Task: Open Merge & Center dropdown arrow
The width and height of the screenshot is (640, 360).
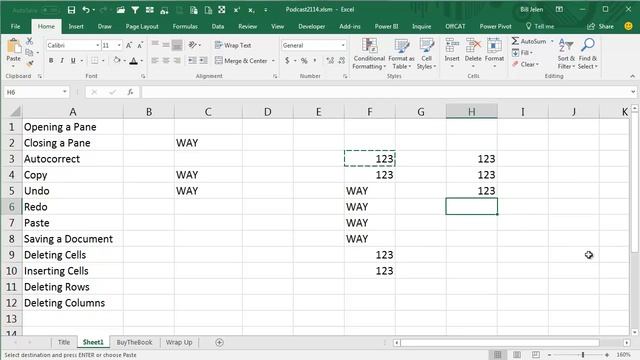Action: click(x=273, y=61)
